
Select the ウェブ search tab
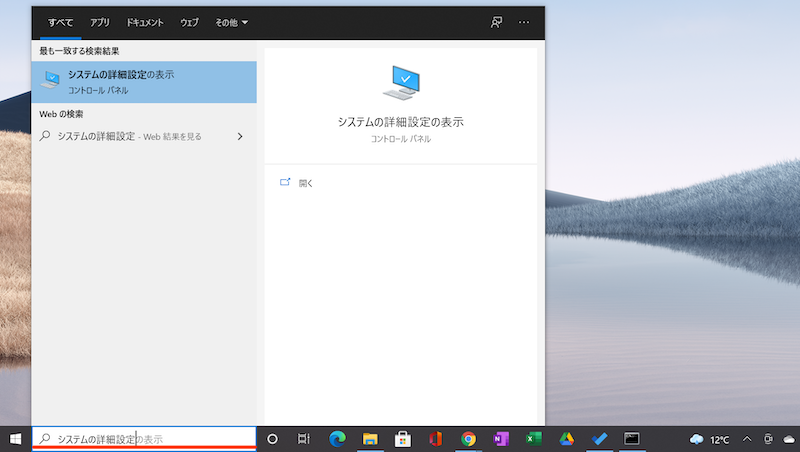189,22
